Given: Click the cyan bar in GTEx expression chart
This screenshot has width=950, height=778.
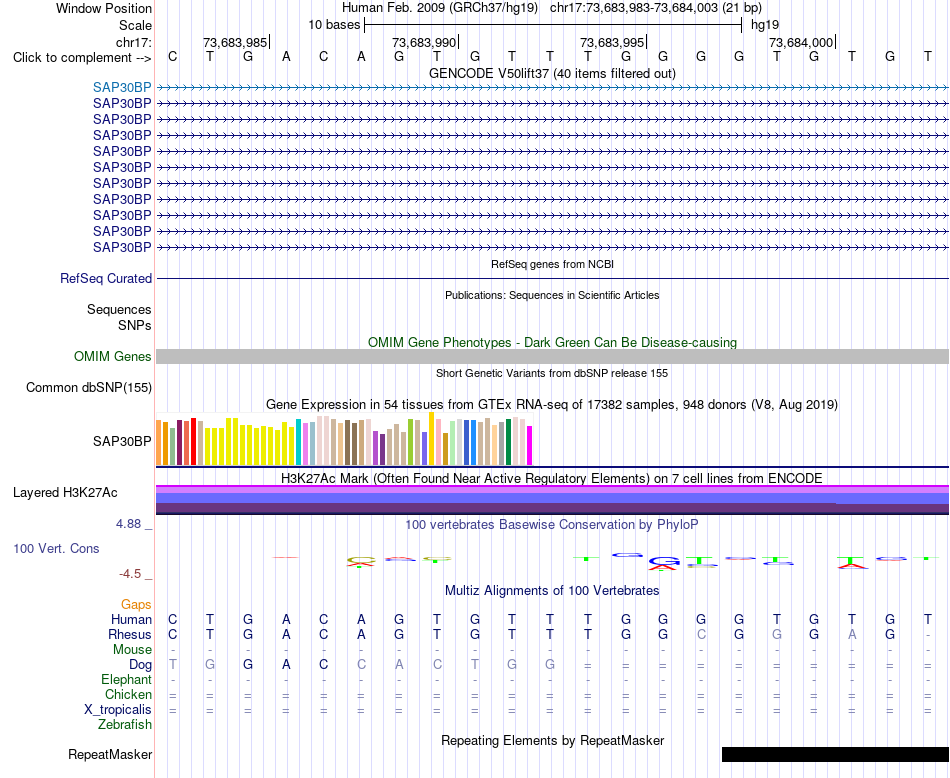Looking at the screenshot, I should point(298,442).
